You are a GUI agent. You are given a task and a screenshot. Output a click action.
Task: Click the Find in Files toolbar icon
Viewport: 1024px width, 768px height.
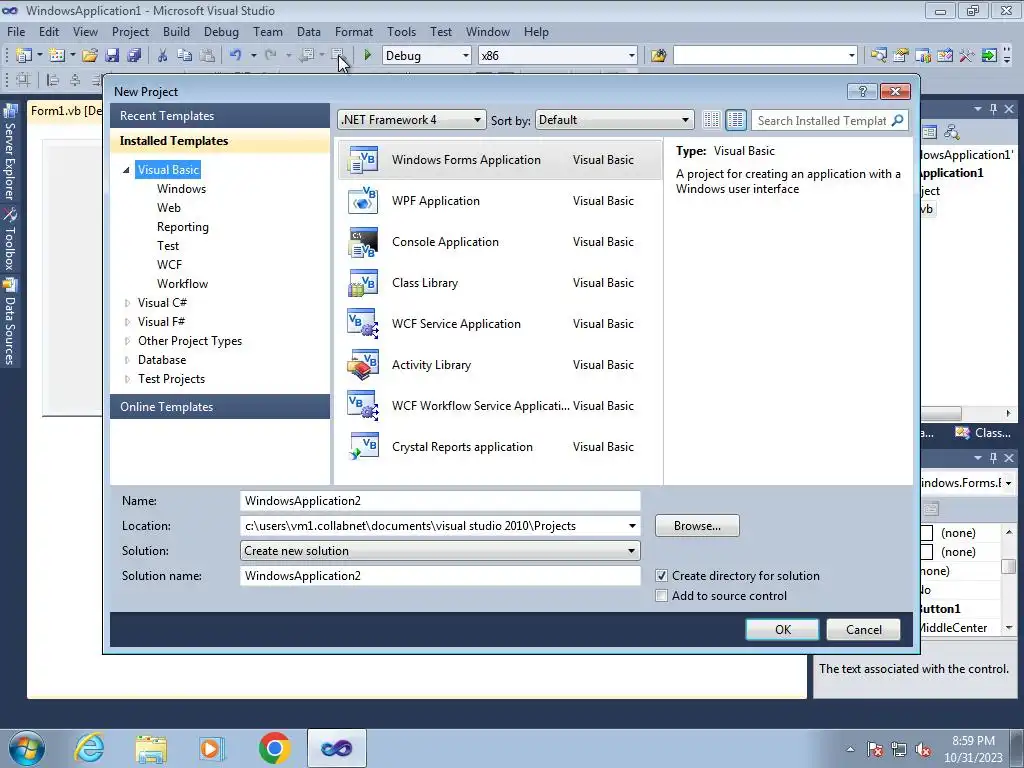point(658,56)
